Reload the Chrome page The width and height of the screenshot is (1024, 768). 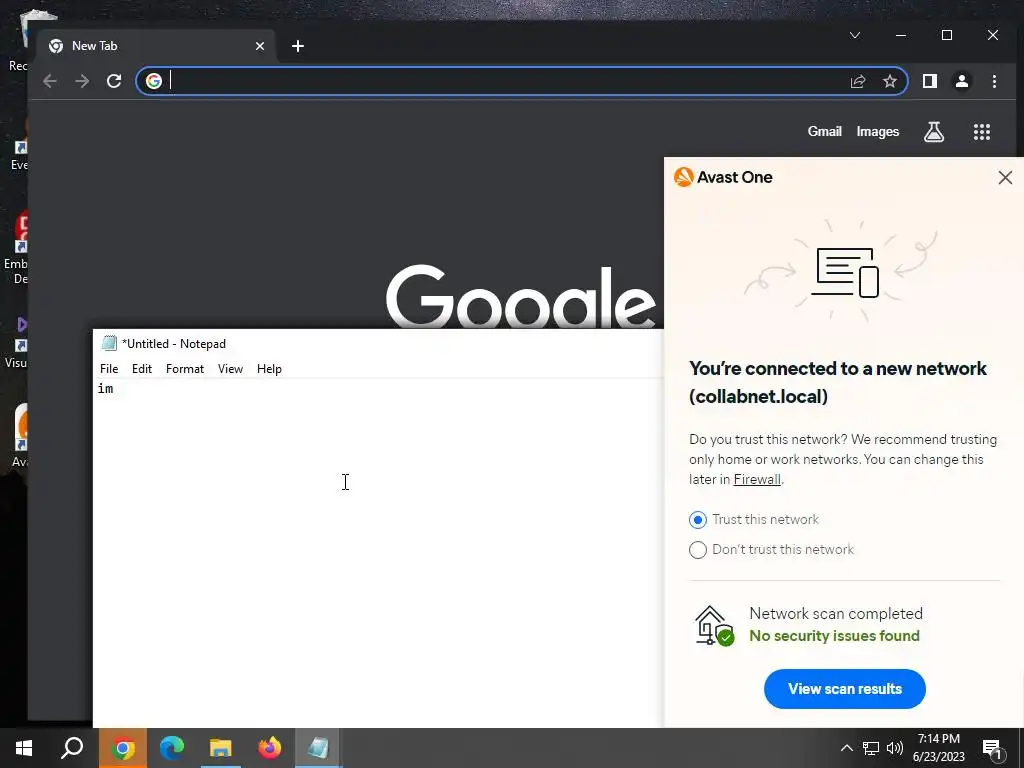click(114, 81)
